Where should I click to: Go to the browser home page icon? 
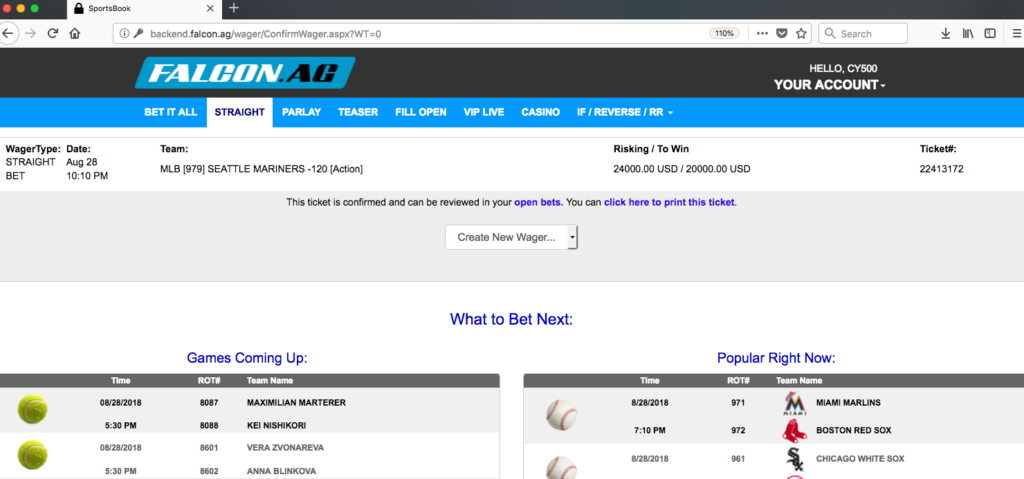[74, 33]
